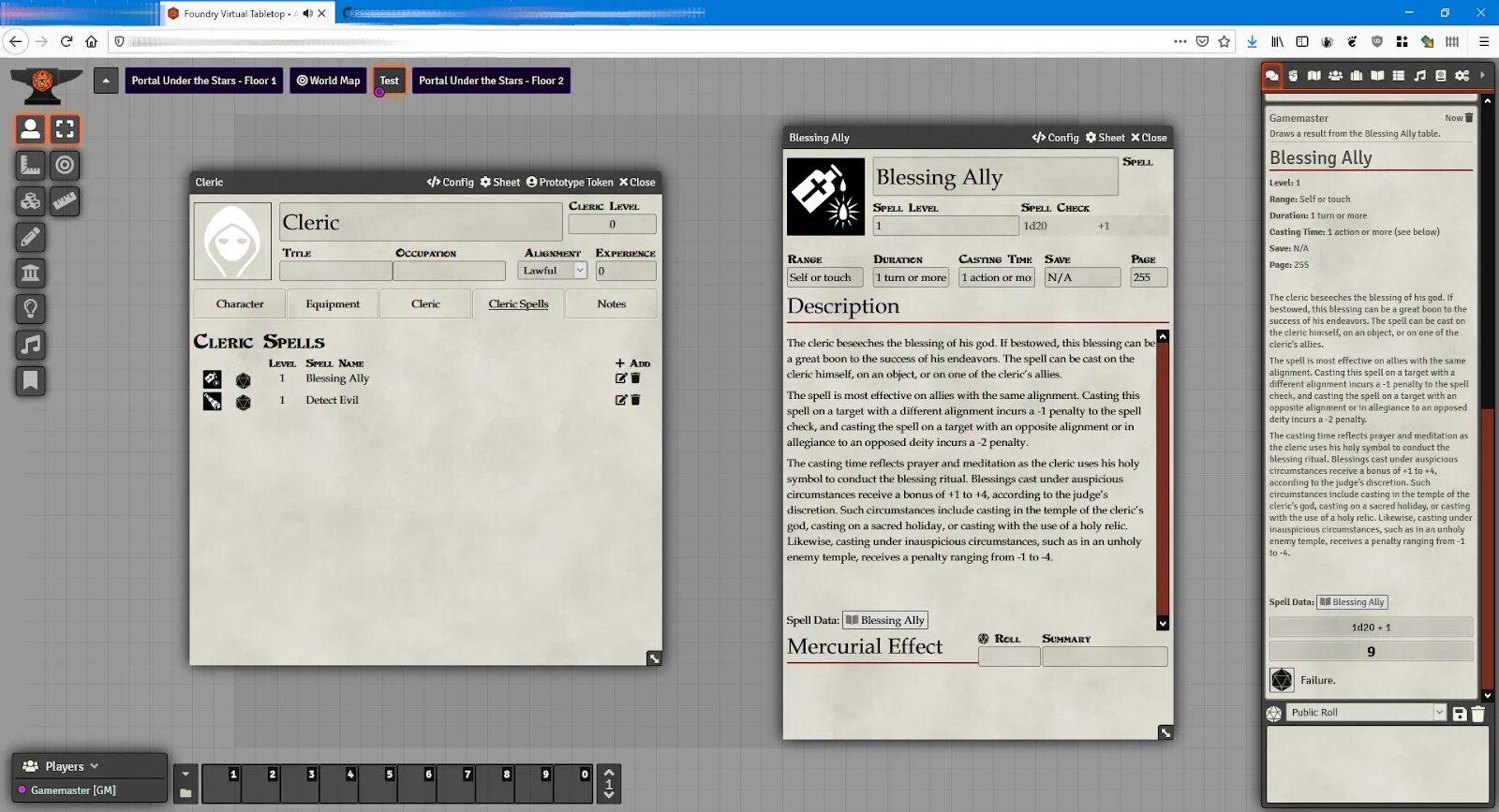Open Blessing Ally table link in chat

click(1353, 602)
